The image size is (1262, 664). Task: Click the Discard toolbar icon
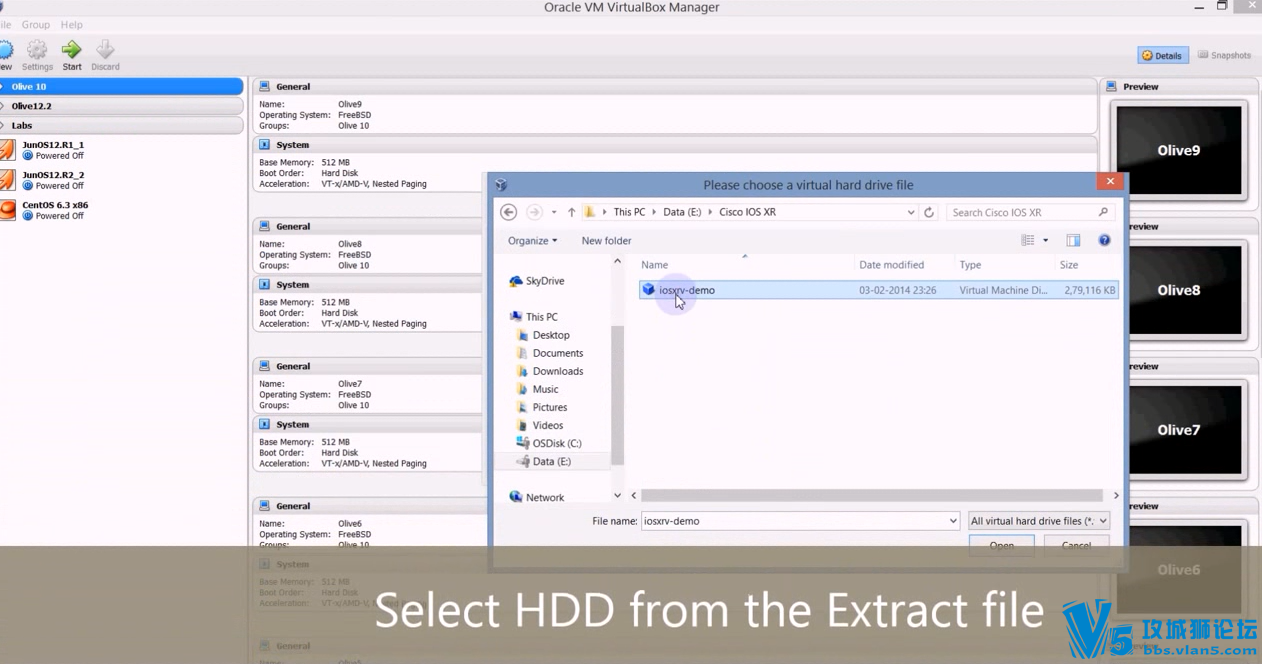(x=105, y=55)
